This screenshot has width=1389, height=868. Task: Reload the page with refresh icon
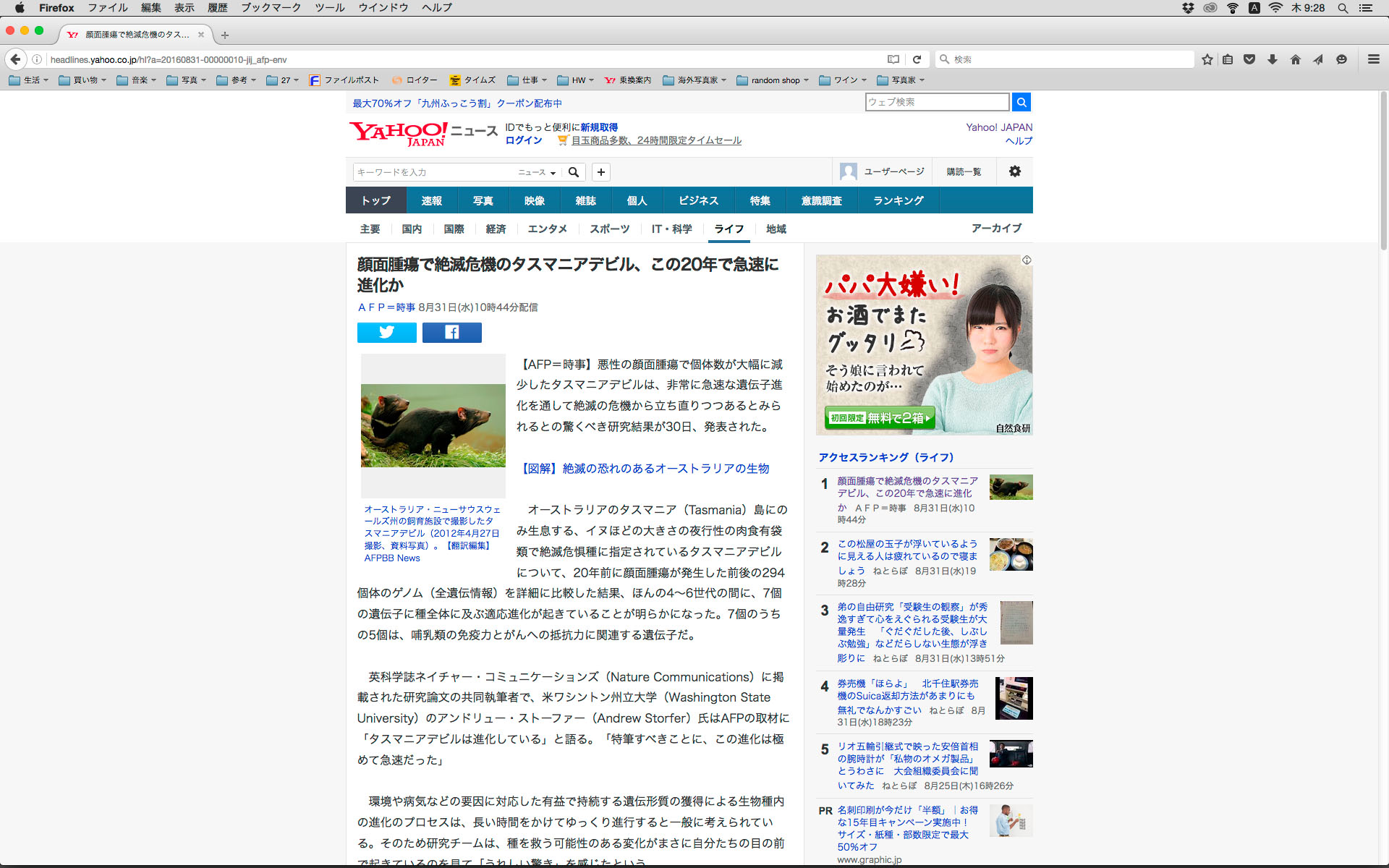[x=917, y=59]
